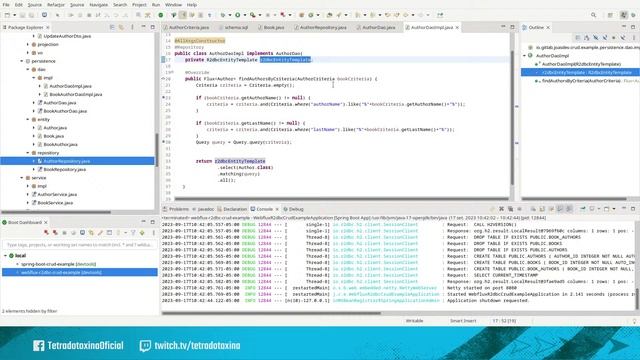Open the Run menu
Screen dimensions: 640x360
tap(156, 5)
